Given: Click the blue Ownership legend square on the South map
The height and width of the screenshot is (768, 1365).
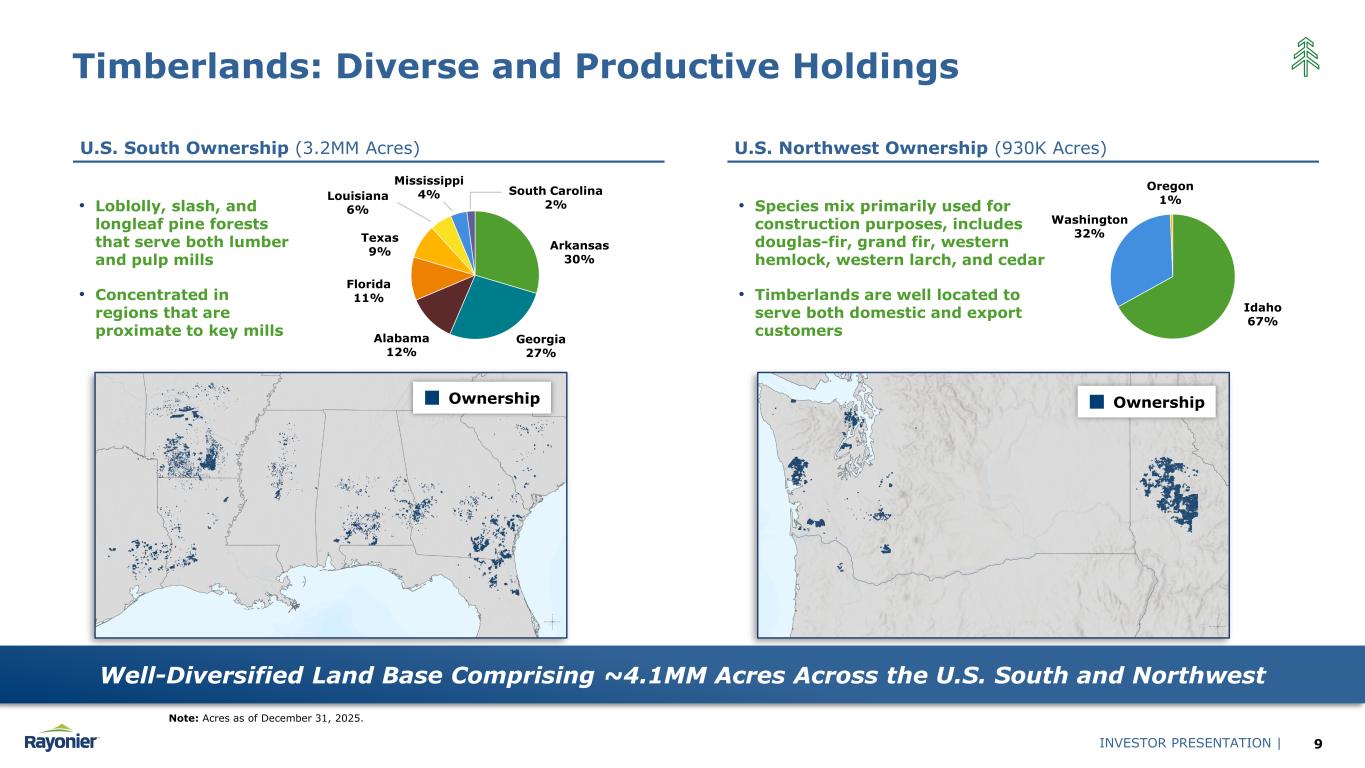Looking at the screenshot, I should pos(432,398).
